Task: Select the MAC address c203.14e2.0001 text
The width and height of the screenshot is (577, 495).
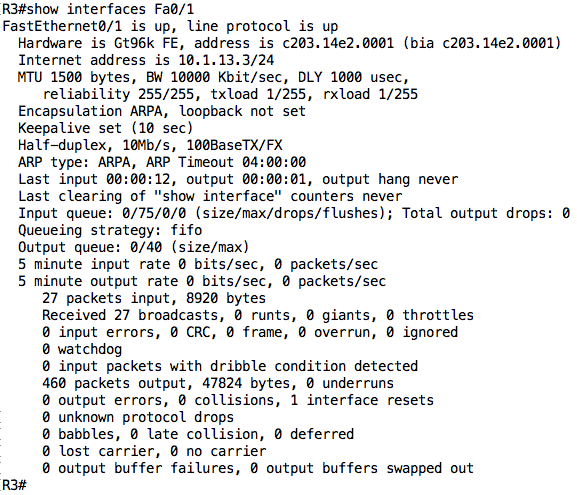Action: click(338, 43)
